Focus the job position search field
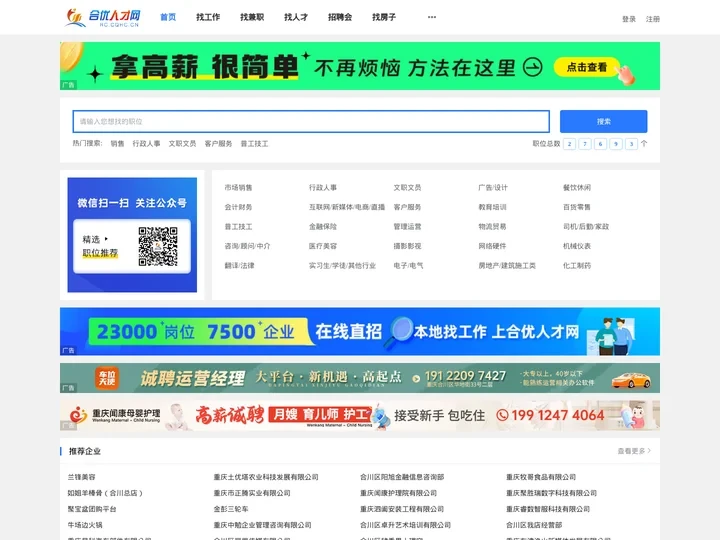The height and width of the screenshot is (540, 720). point(311,121)
